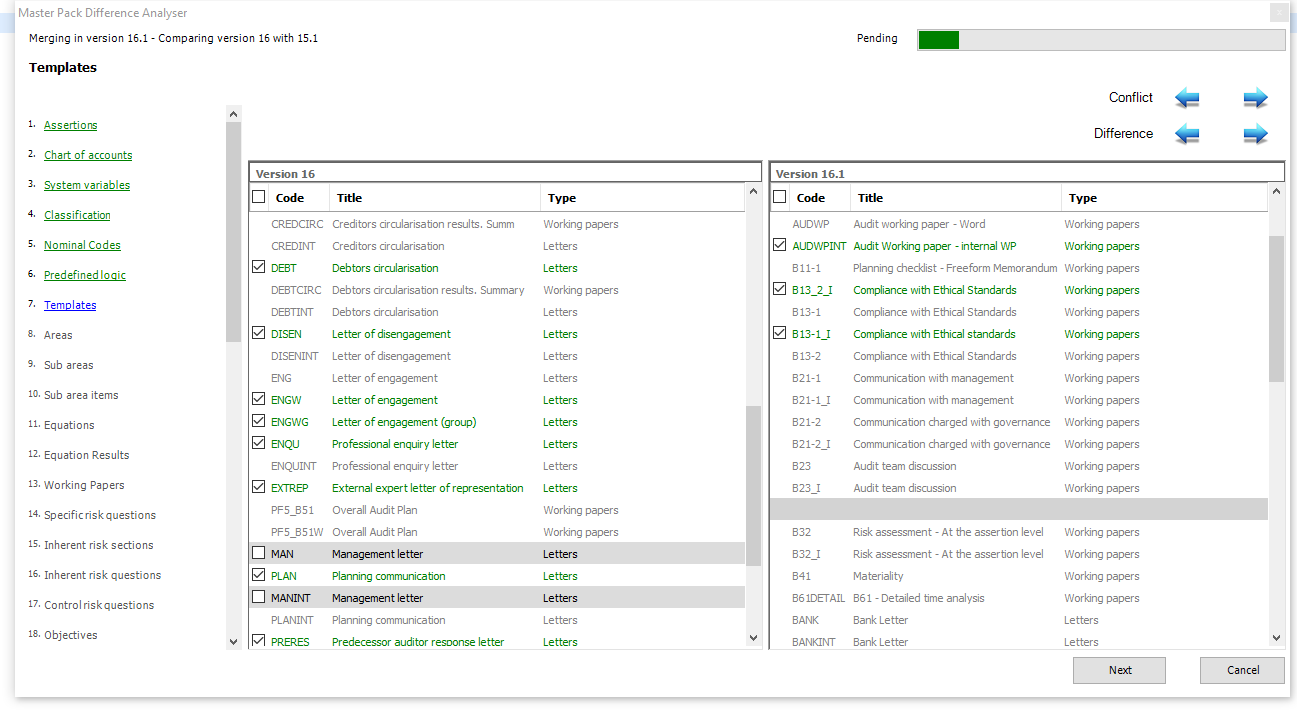
Task: Click the previous Conflict navigation arrow
Action: [1187, 97]
